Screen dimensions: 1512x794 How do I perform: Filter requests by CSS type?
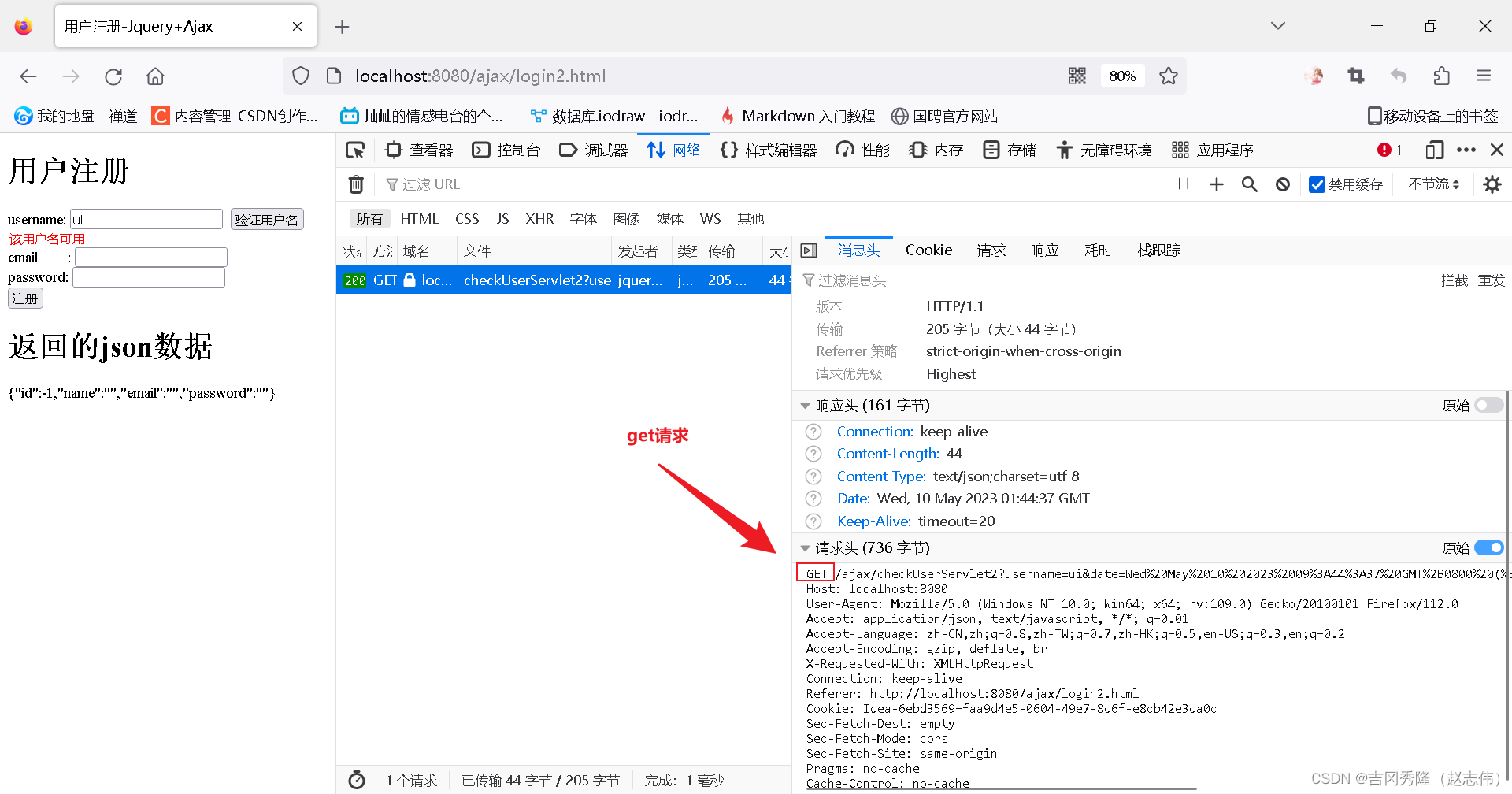(467, 219)
